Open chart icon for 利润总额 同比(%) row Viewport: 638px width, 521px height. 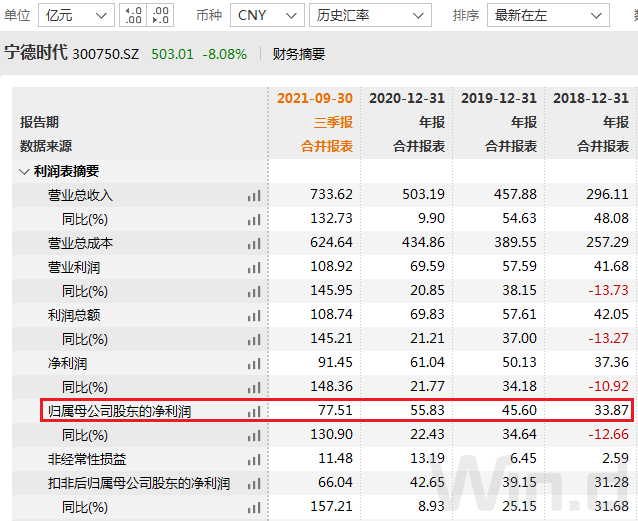(254, 340)
